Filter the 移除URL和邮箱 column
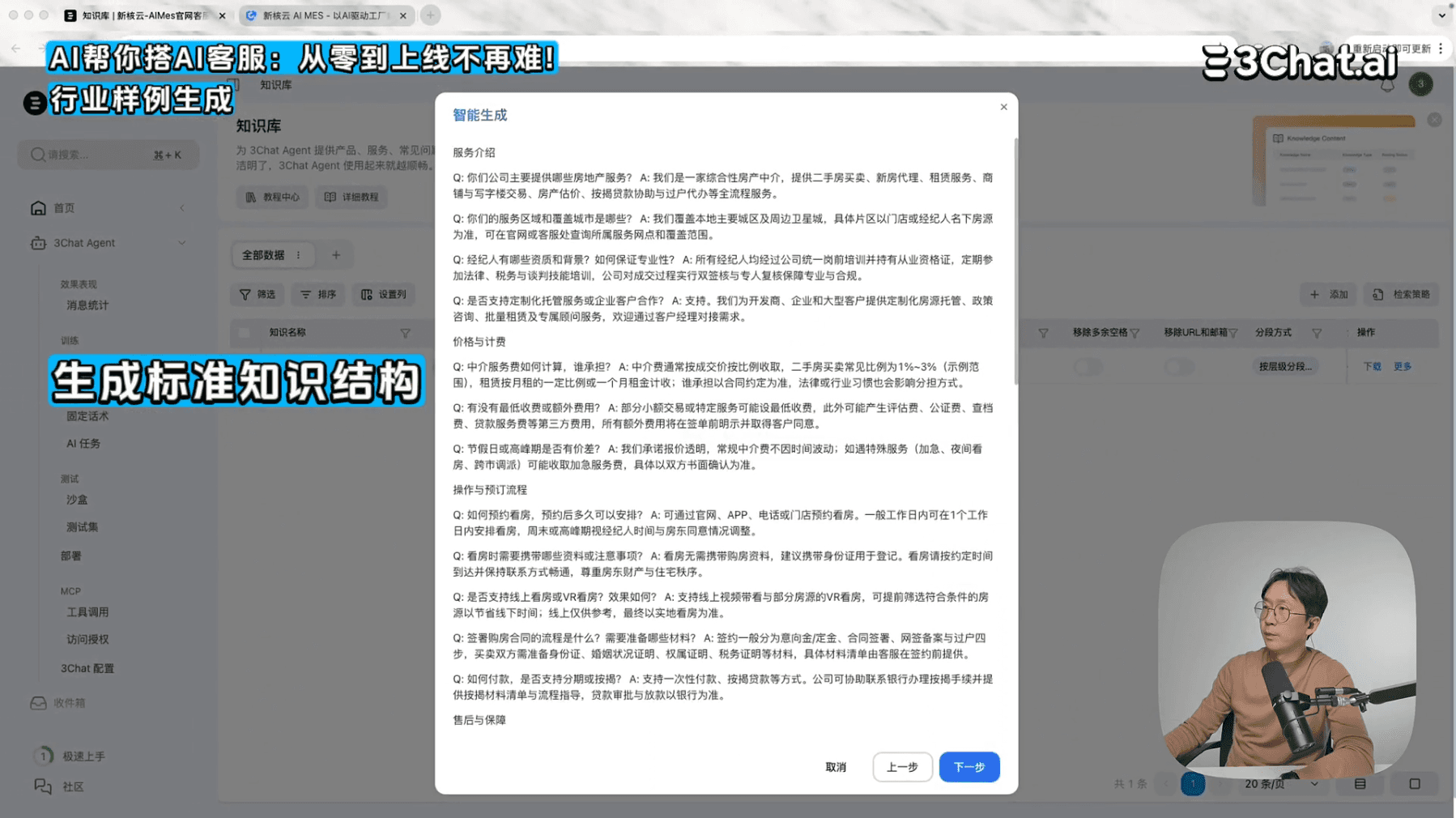 tap(1232, 333)
